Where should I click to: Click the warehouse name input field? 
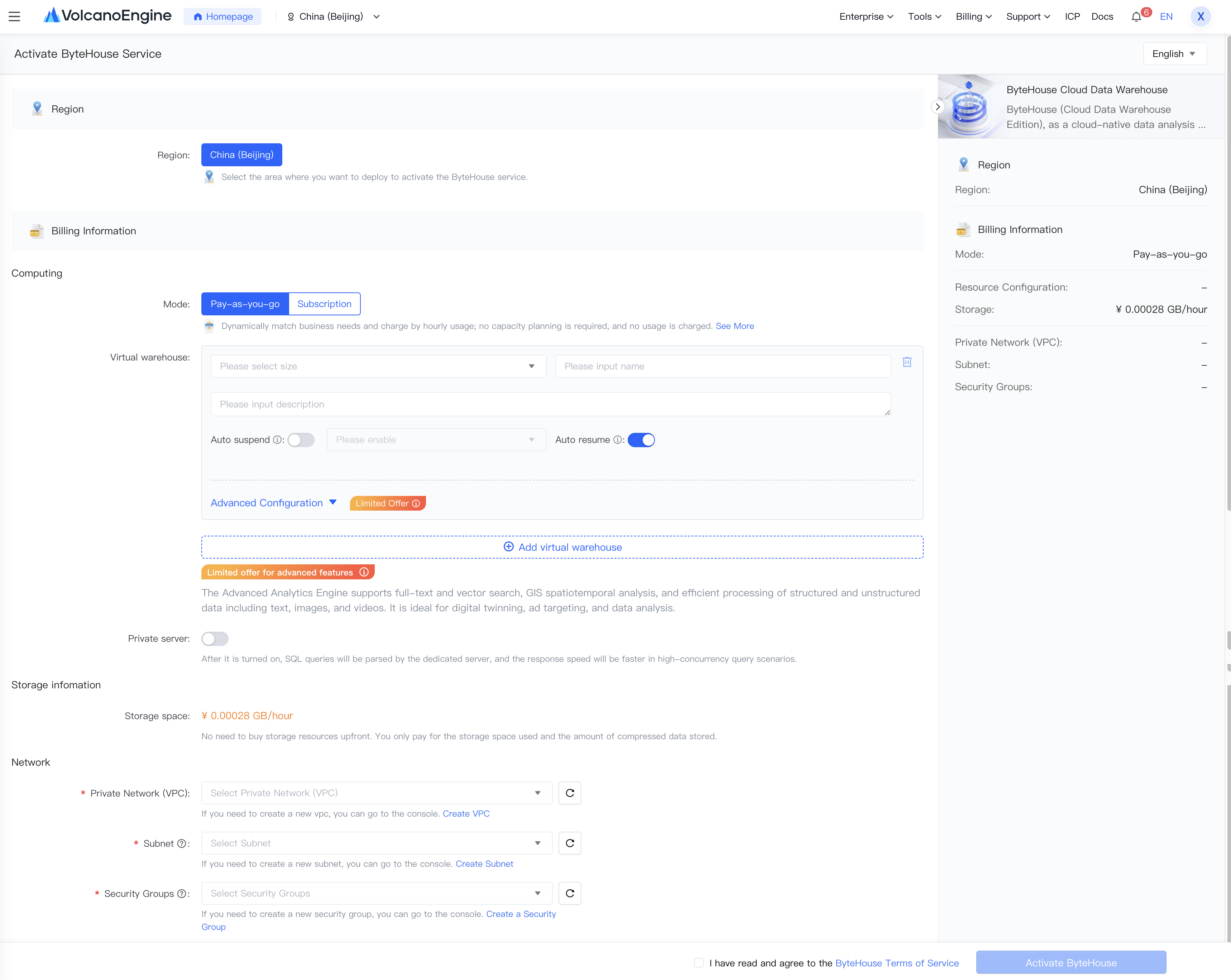click(x=723, y=366)
